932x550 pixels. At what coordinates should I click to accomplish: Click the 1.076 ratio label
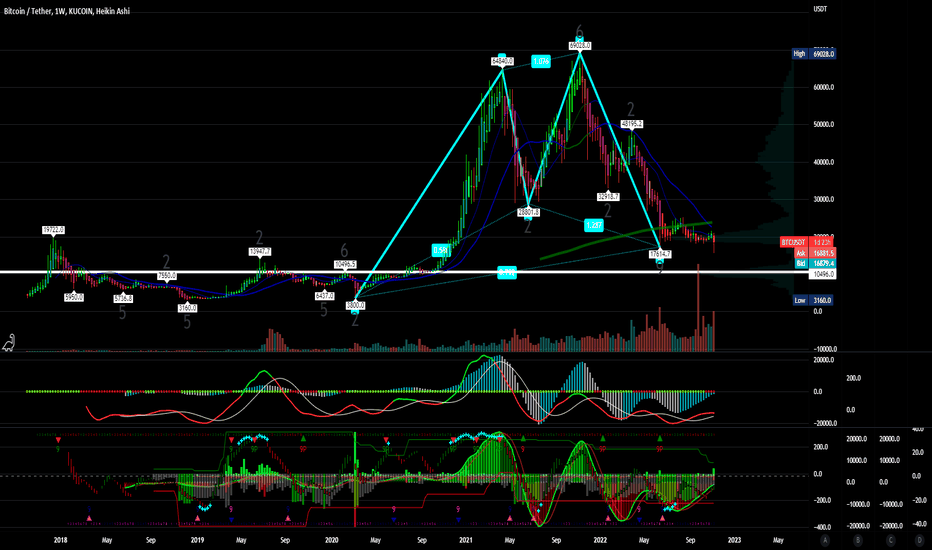click(540, 61)
